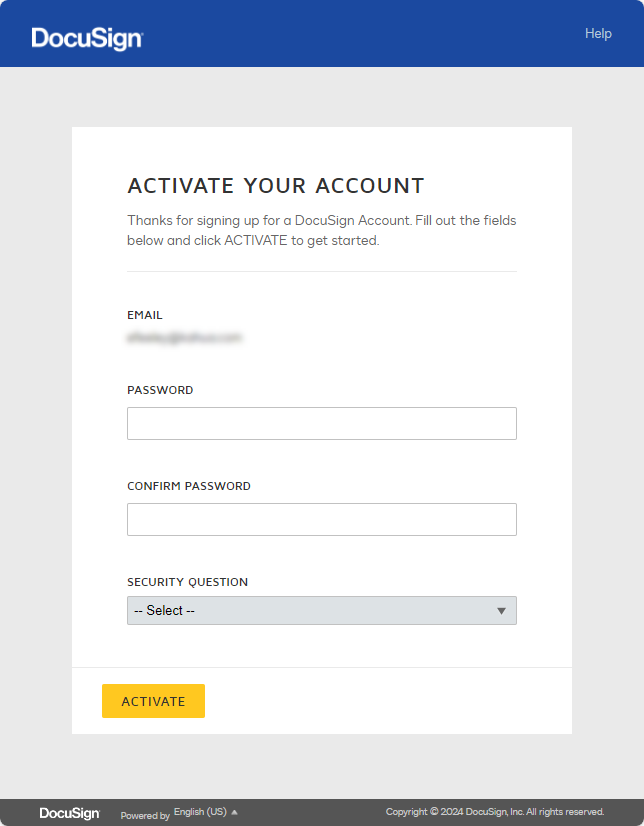Click the CONFIRM PASSWORD label
Screen dimensions: 644x826
click(x=189, y=486)
